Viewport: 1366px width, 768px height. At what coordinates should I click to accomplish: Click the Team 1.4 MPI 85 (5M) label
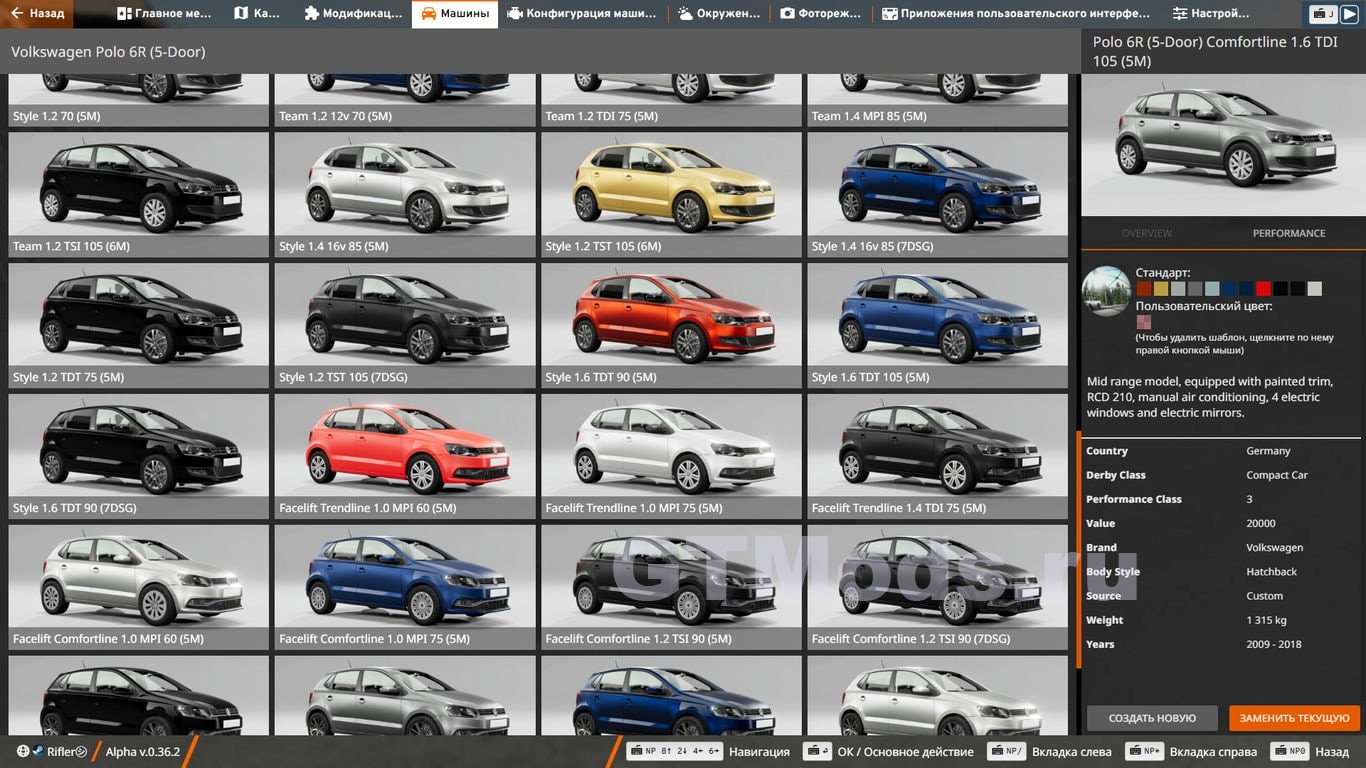(869, 116)
